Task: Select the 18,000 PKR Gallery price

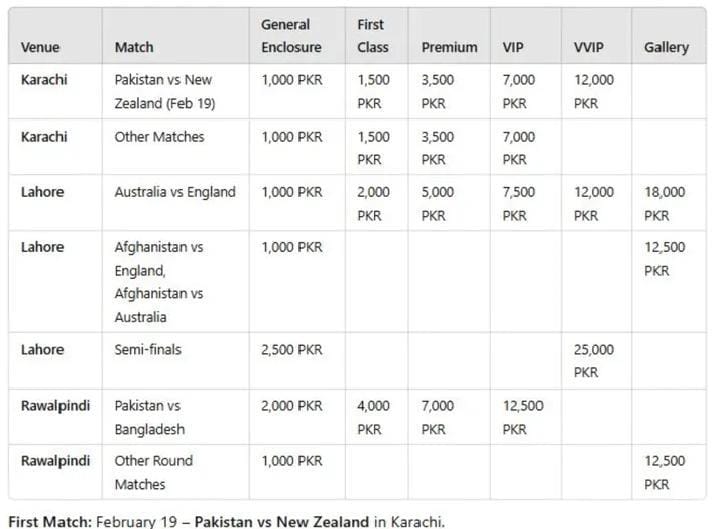Action: [x=664, y=203]
